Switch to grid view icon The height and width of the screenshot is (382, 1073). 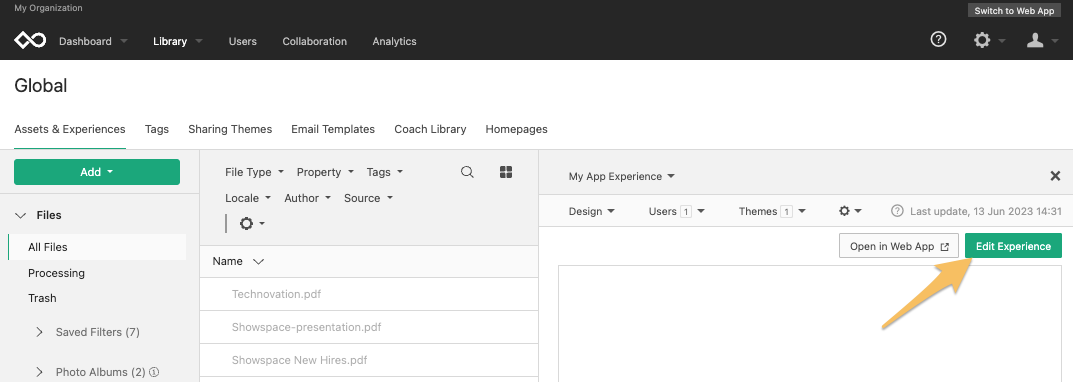(x=506, y=172)
